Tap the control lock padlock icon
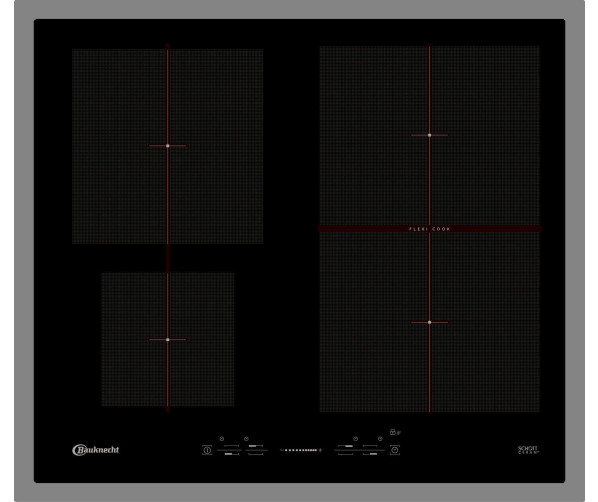 [x=393, y=432]
